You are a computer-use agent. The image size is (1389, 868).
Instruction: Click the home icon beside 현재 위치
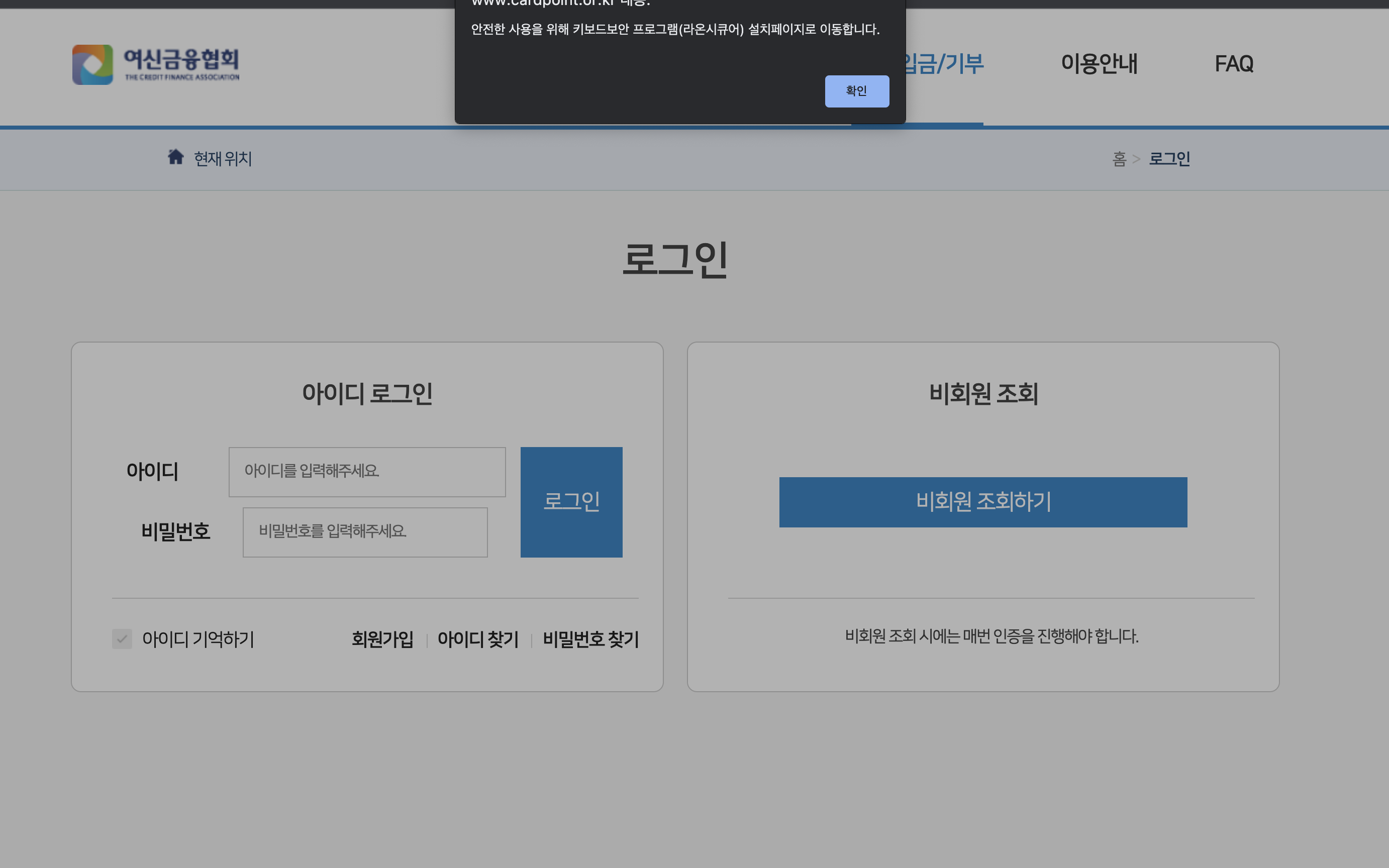click(176, 157)
